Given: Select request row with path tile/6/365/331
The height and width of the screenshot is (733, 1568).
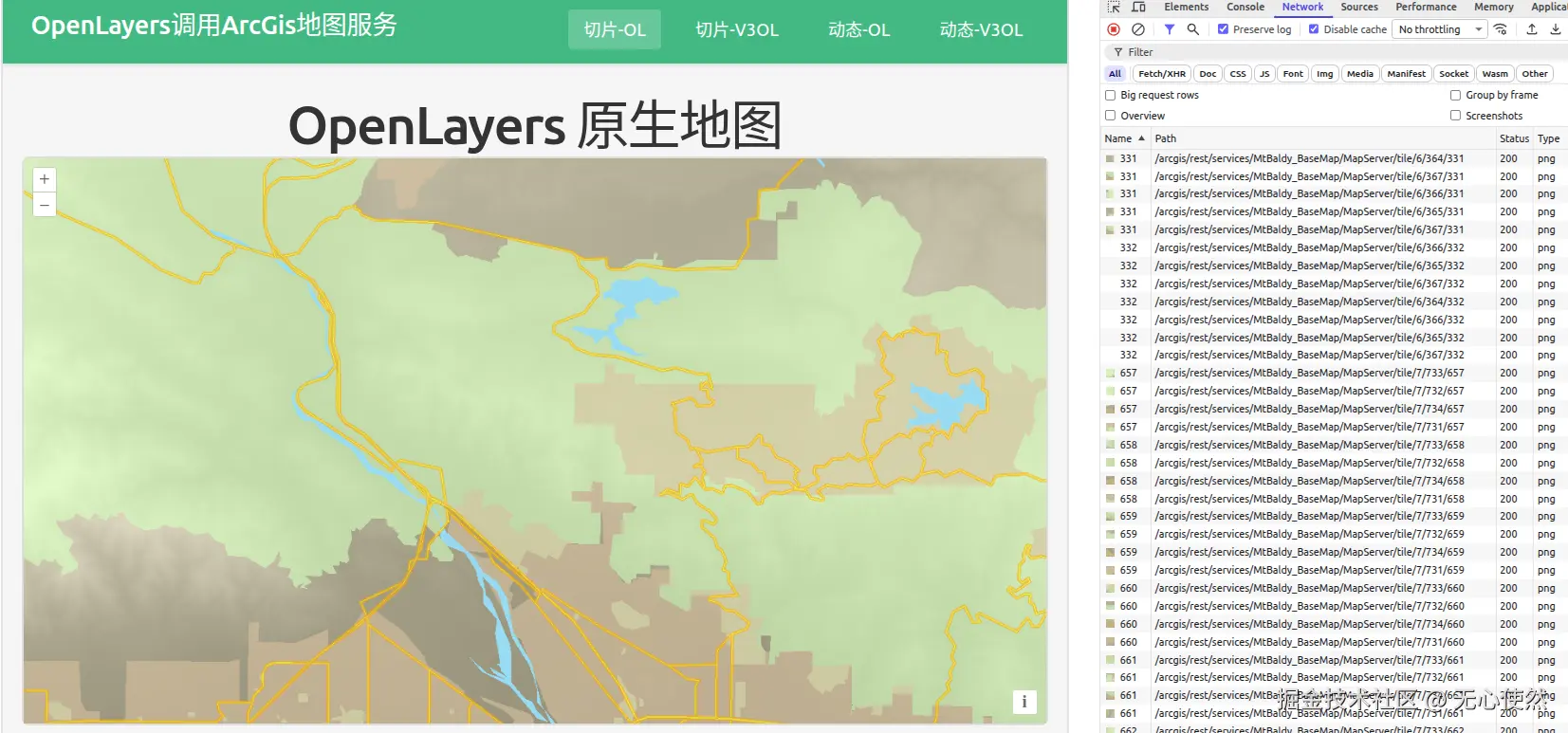Looking at the screenshot, I should 1334,211.
